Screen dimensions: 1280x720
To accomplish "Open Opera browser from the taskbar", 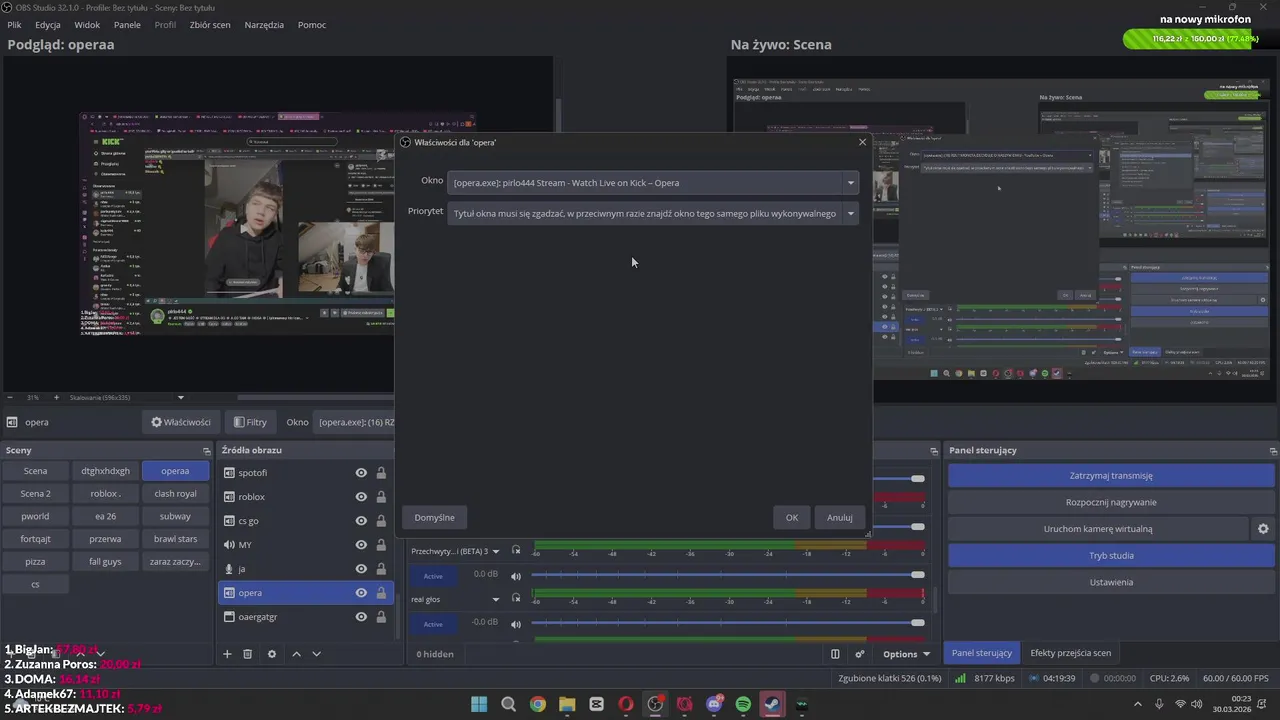I will point(626,704).
